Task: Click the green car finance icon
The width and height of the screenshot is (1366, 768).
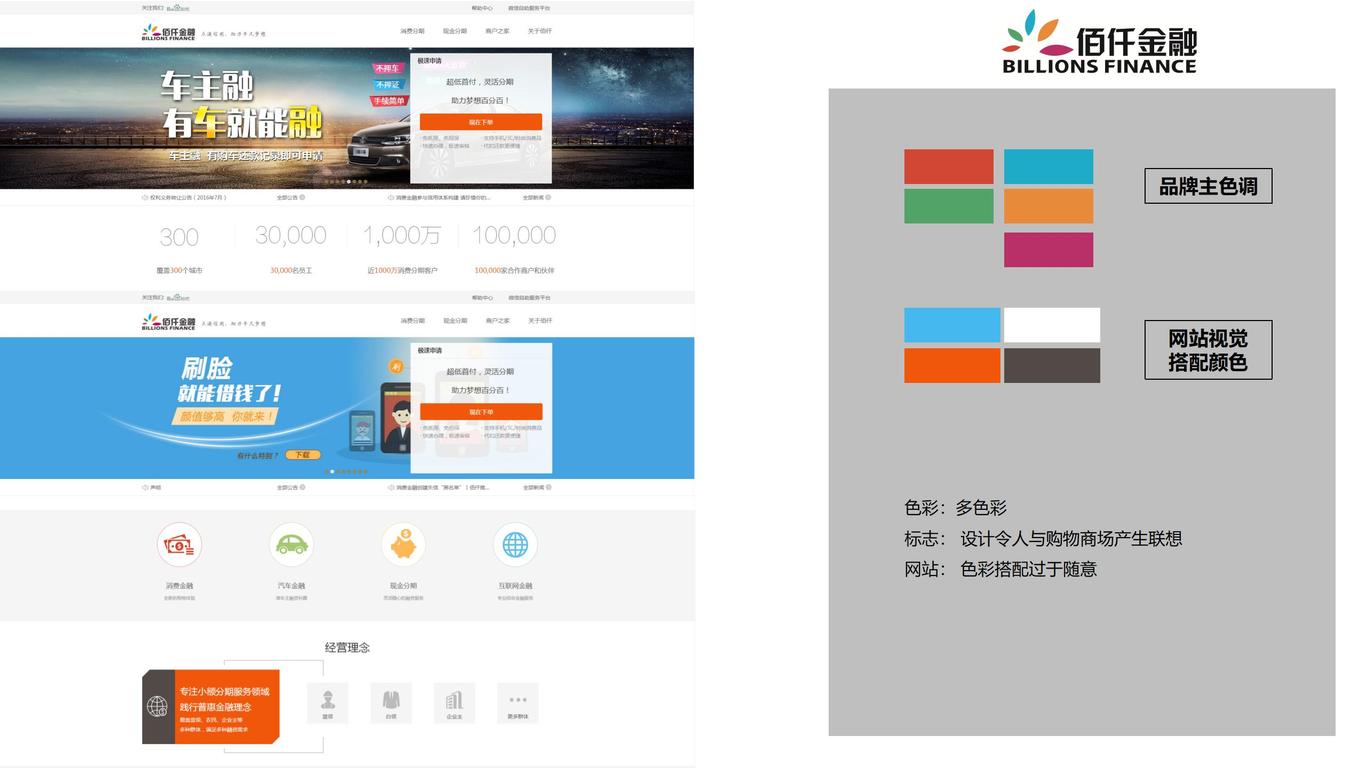Action: tap(291, 545)
